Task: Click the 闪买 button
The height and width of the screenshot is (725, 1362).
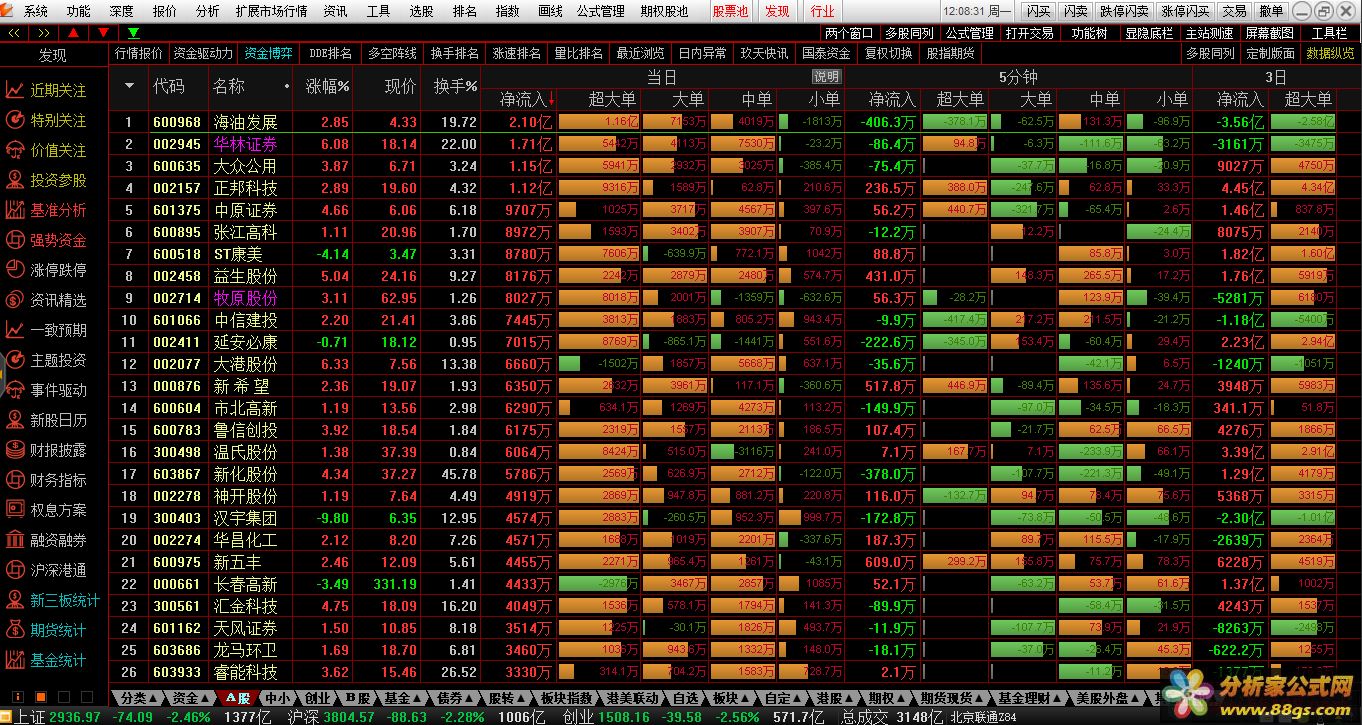Action: coord(1038,11)
